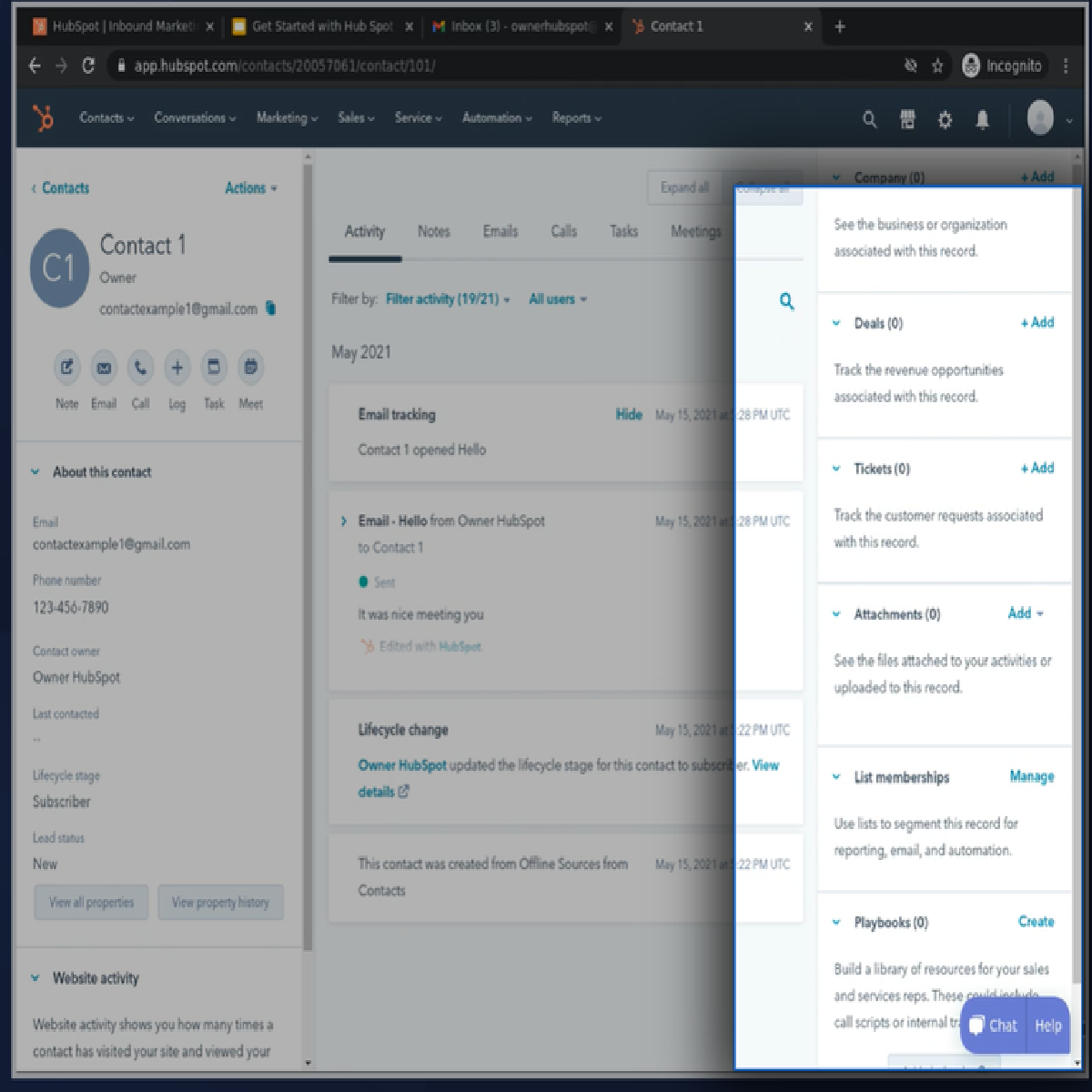Switch to the Tasks tab
This screenshot has height=1092, width=1092.
(x=624, y=231)
